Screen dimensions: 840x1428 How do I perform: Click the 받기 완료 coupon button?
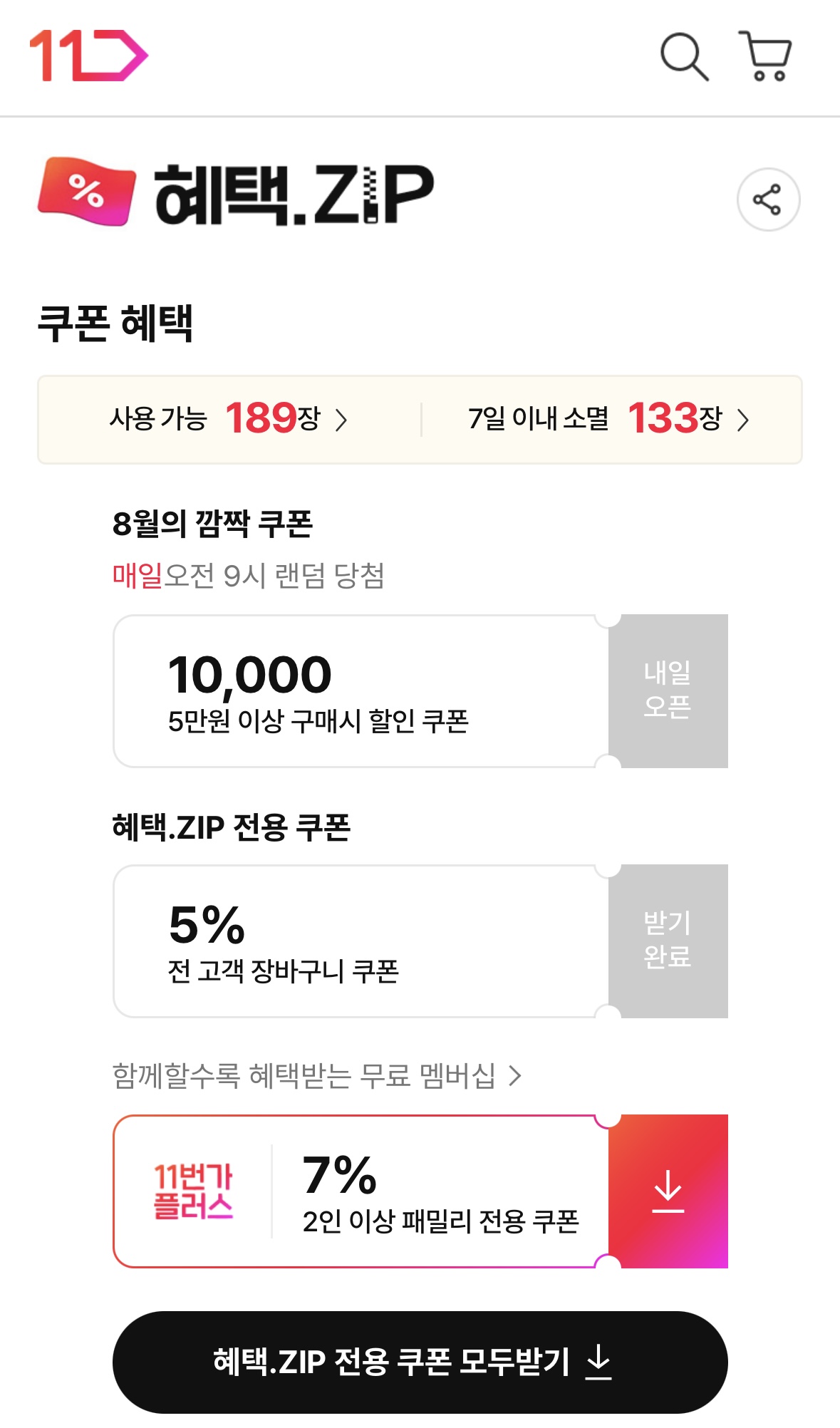(668, 941)
